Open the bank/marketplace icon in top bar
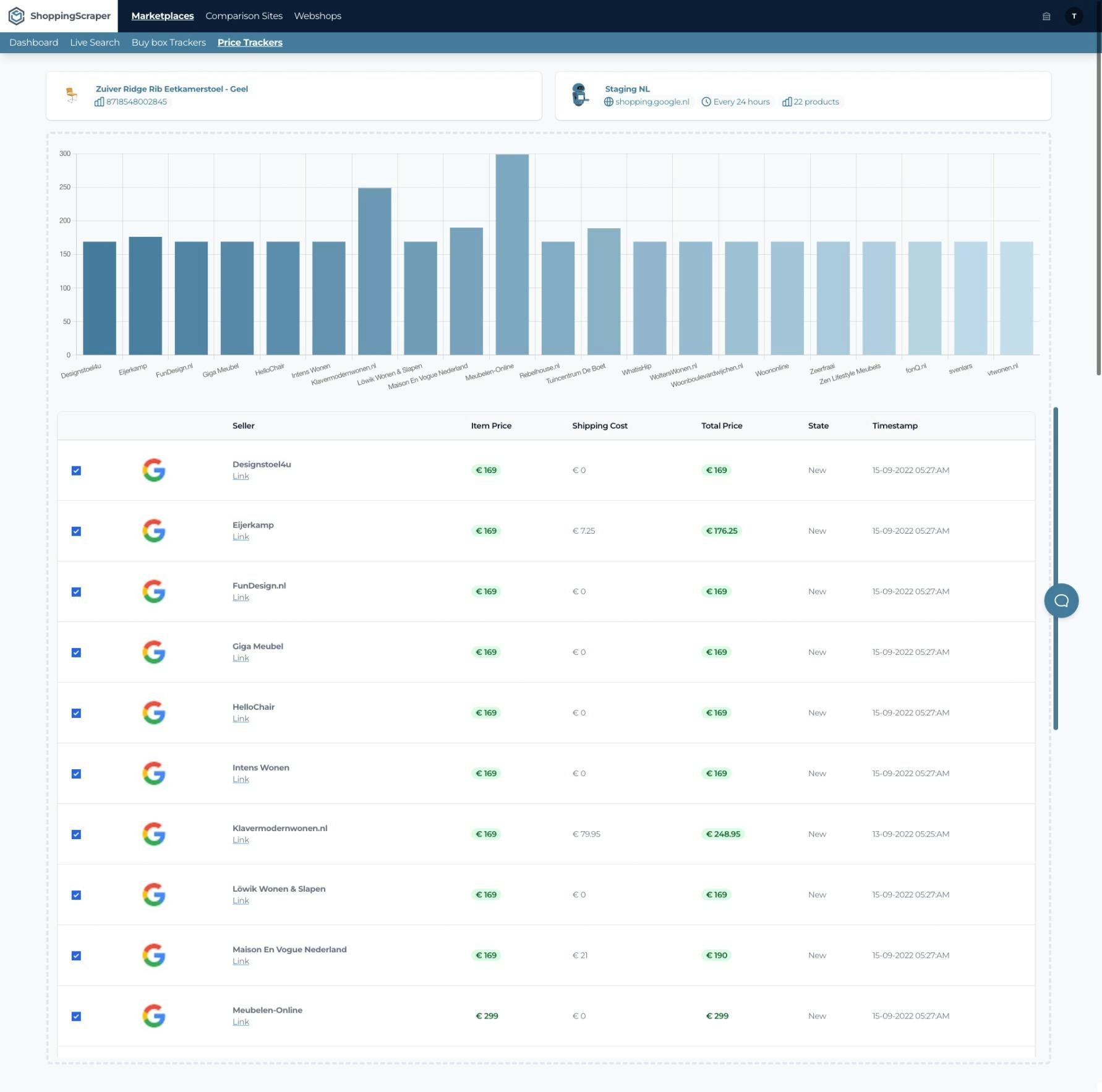 pos(1046,16)
